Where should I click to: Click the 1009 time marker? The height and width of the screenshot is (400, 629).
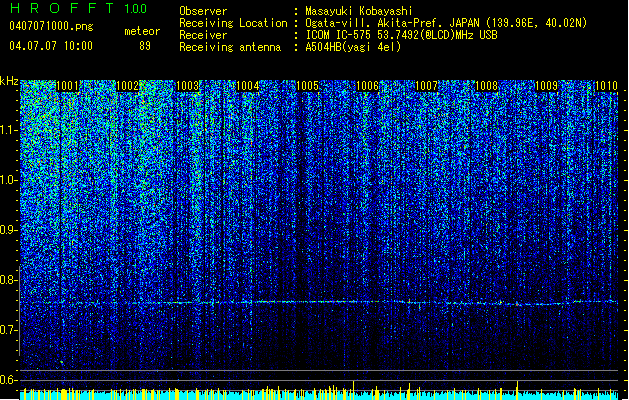click(x=546, y=86)
